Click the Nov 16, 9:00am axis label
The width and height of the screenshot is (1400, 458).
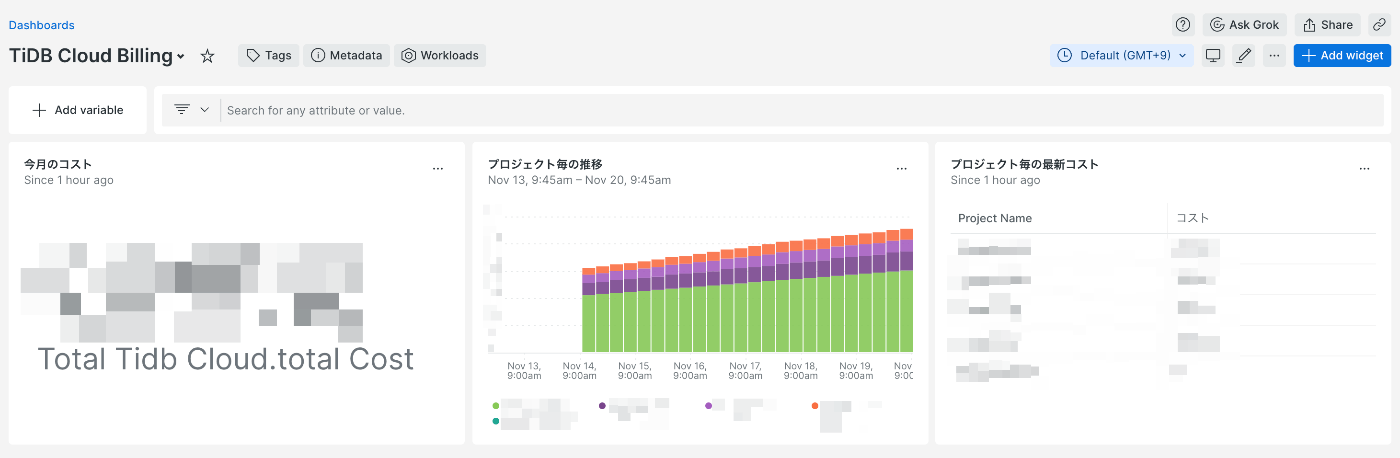click(689, 371)
